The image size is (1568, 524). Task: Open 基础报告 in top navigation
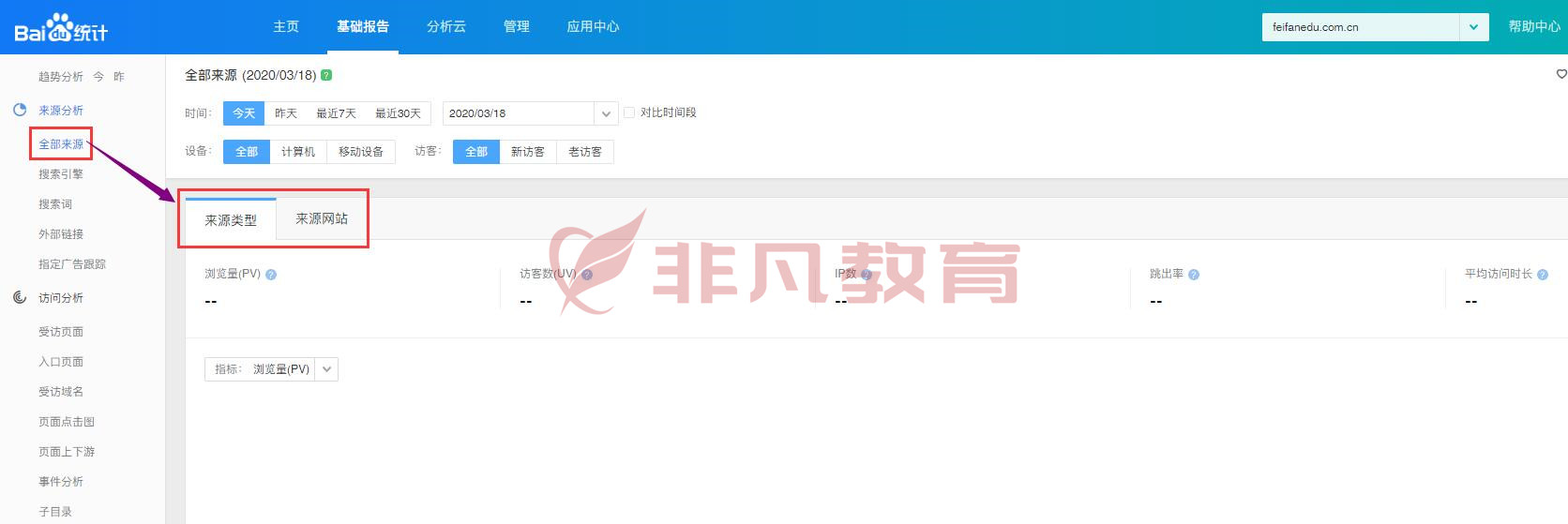(x=363, y=26)
